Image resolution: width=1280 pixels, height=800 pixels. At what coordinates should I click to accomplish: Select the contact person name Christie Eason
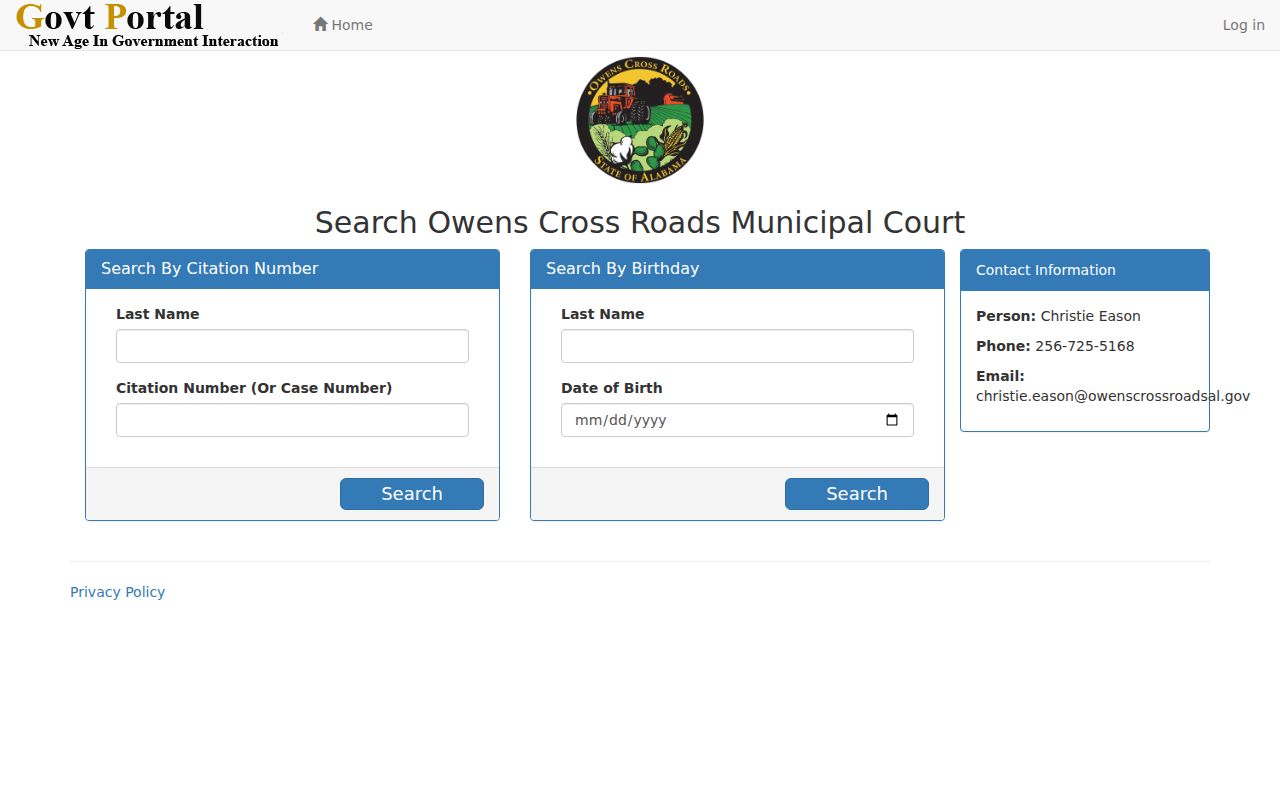(1090, 316)
